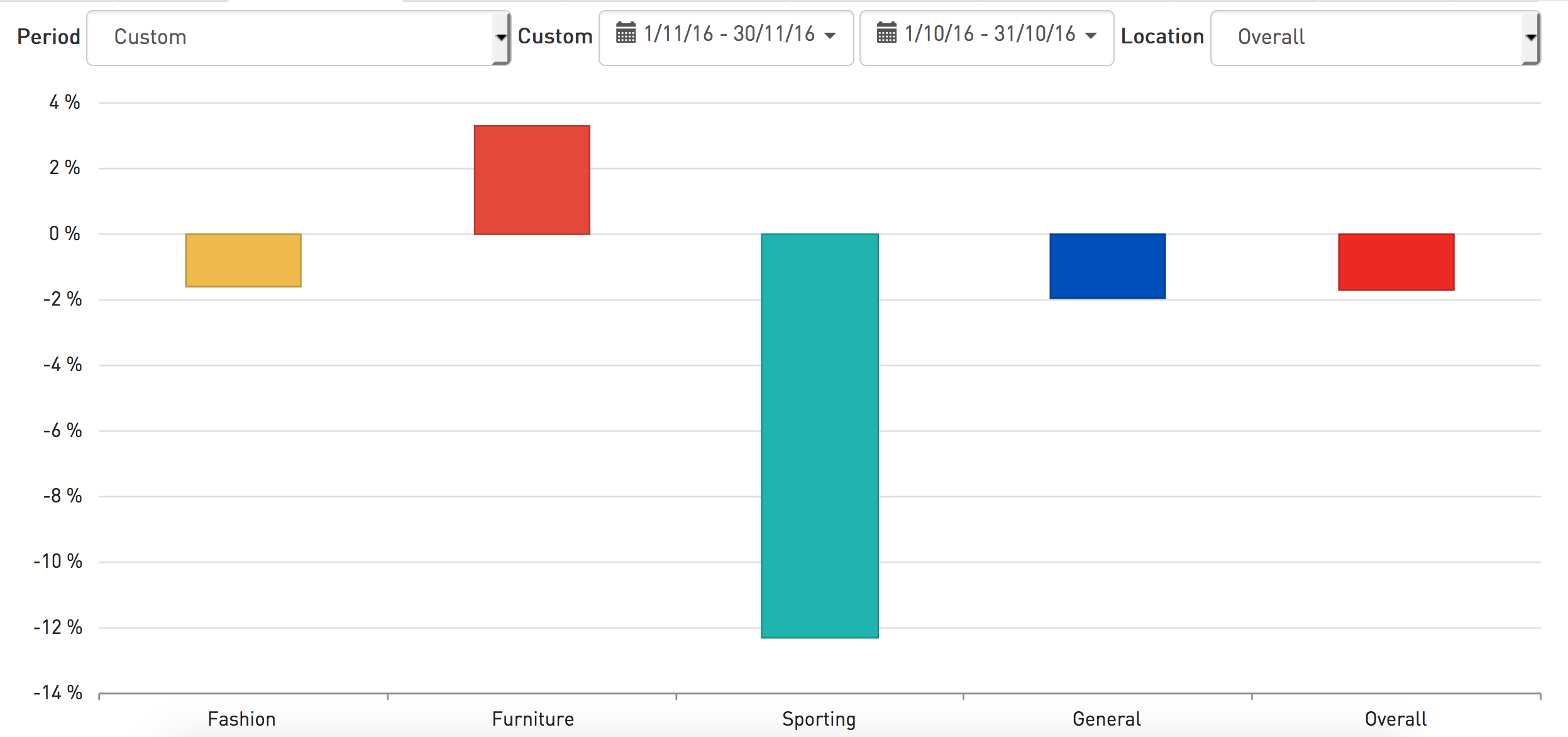Click the Sporting axis label
The image size is (1568, 737).
[x=819, y=719]
